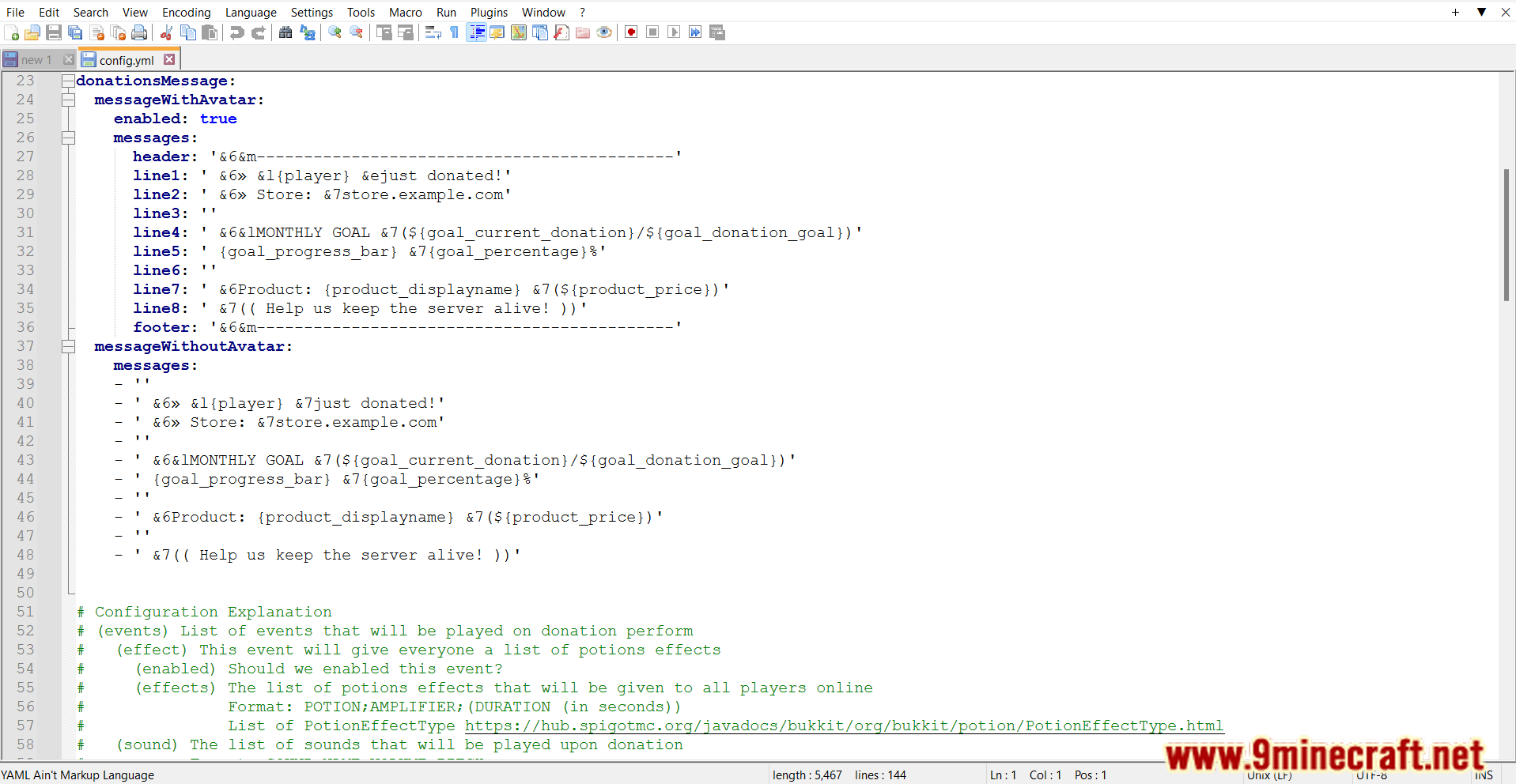Collapse the donationsMessage fold on line 23
This screenshot has height=784, width=1516.
pyautogui.click(x=69, y=81)
